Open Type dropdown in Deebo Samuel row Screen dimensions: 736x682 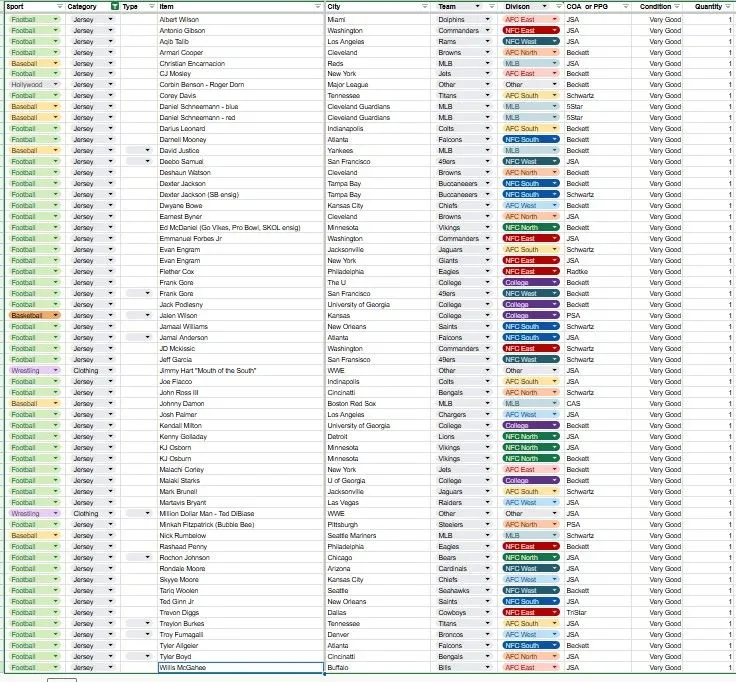pyautogui.click(x=147, y=161)
